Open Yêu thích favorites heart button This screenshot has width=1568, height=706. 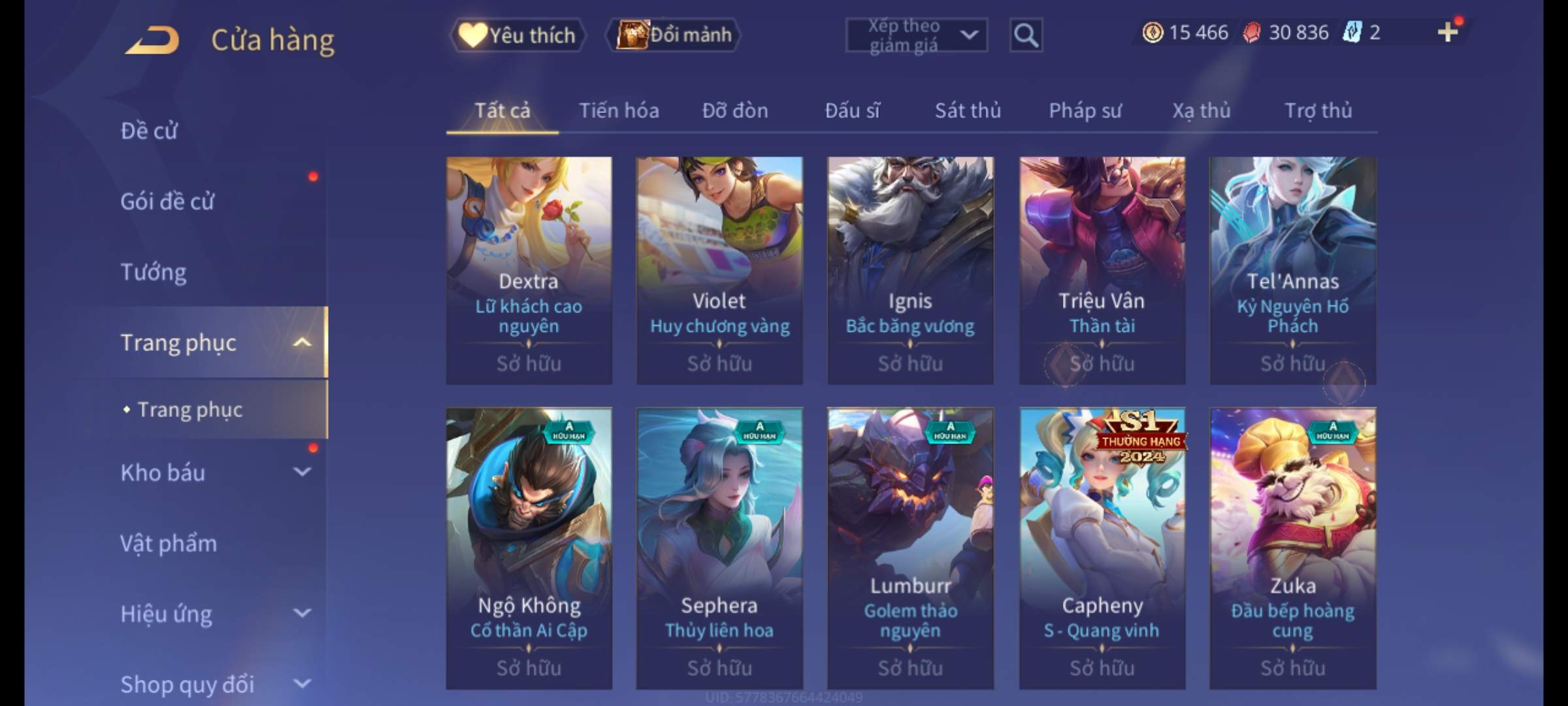pyautogui.click(x=517, y=35)
